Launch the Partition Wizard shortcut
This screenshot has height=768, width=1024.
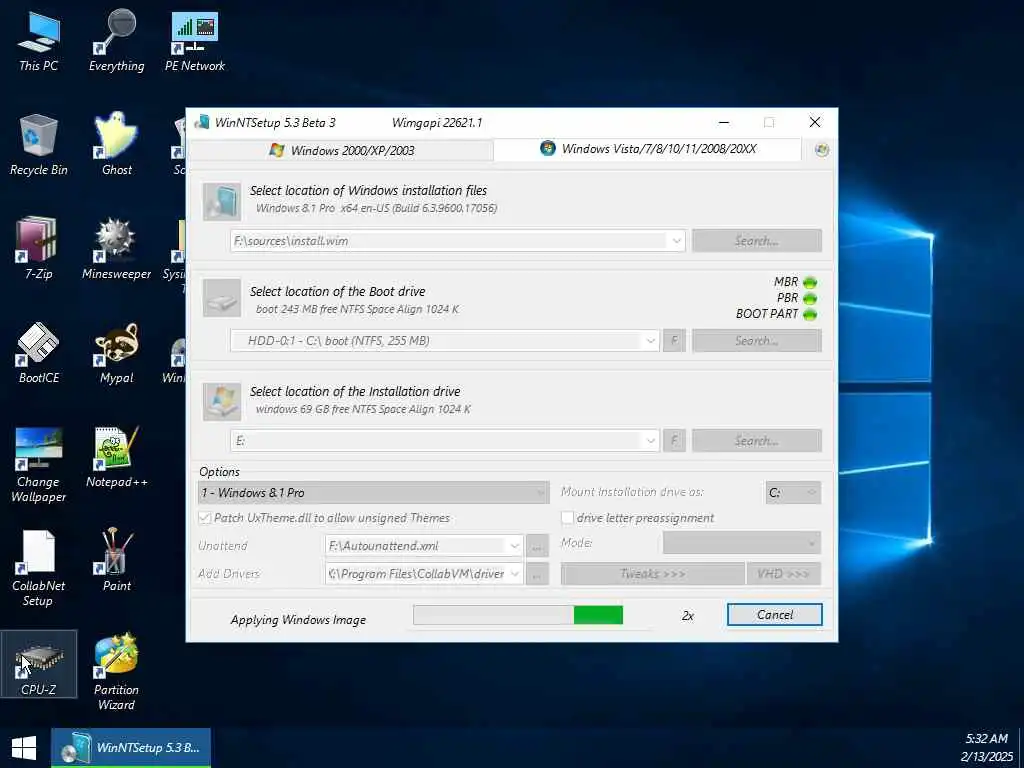coord(116,671)
